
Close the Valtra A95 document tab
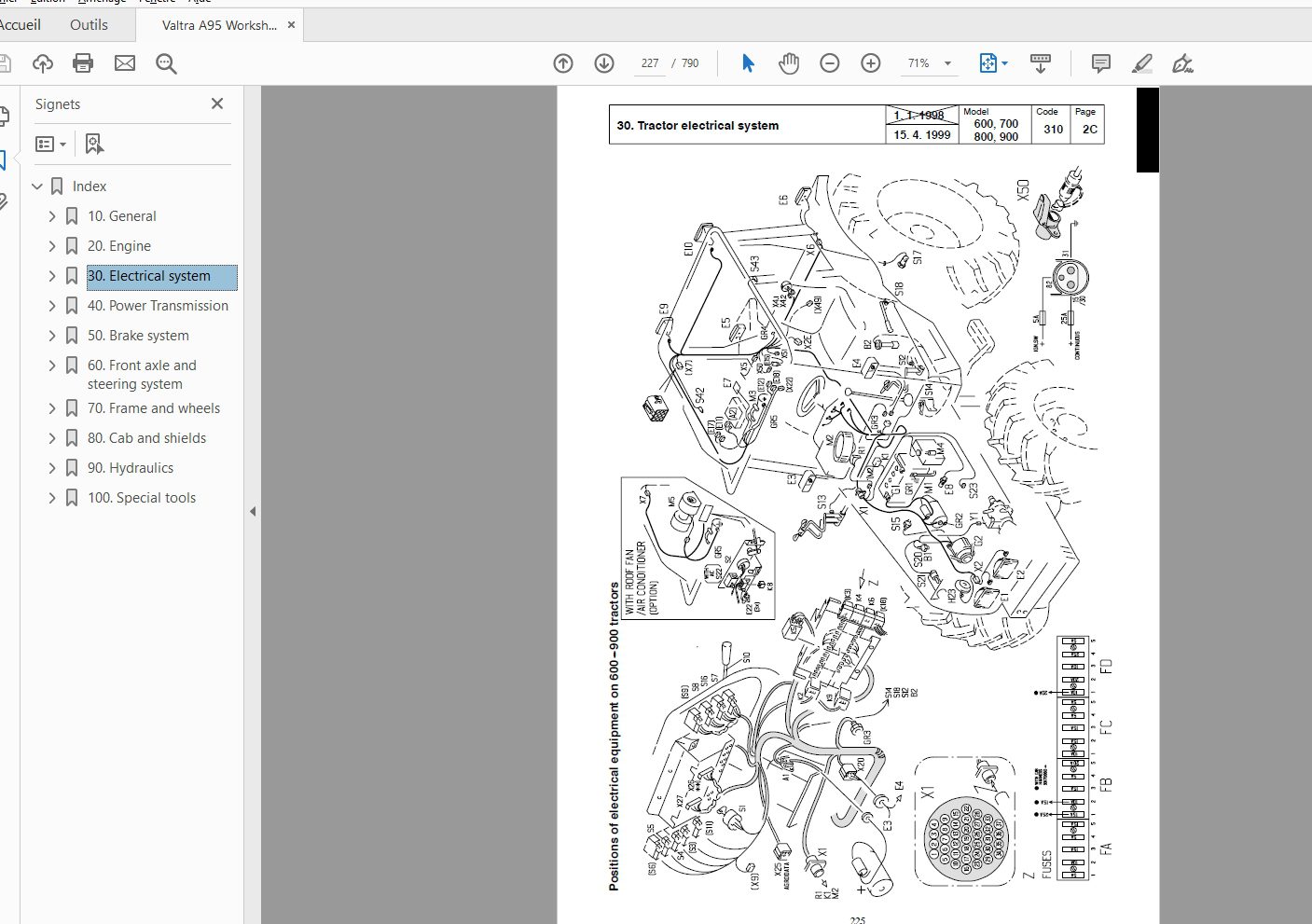[291, 25]
